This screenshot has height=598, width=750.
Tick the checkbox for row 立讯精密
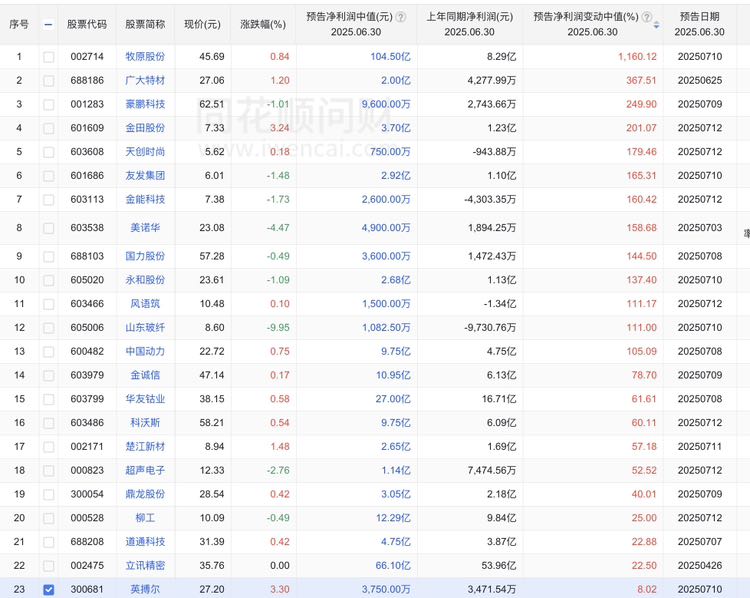(48, 566)
